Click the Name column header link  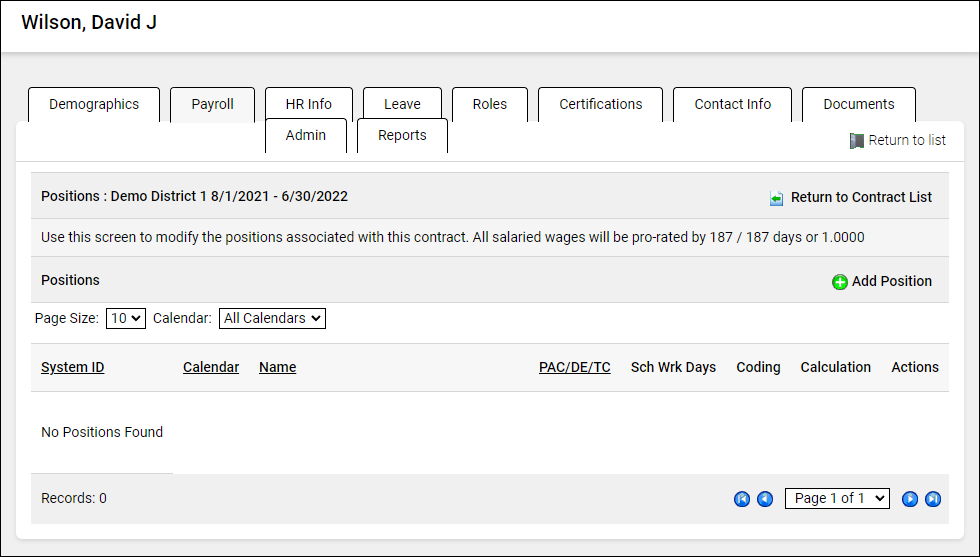(277, 367)
